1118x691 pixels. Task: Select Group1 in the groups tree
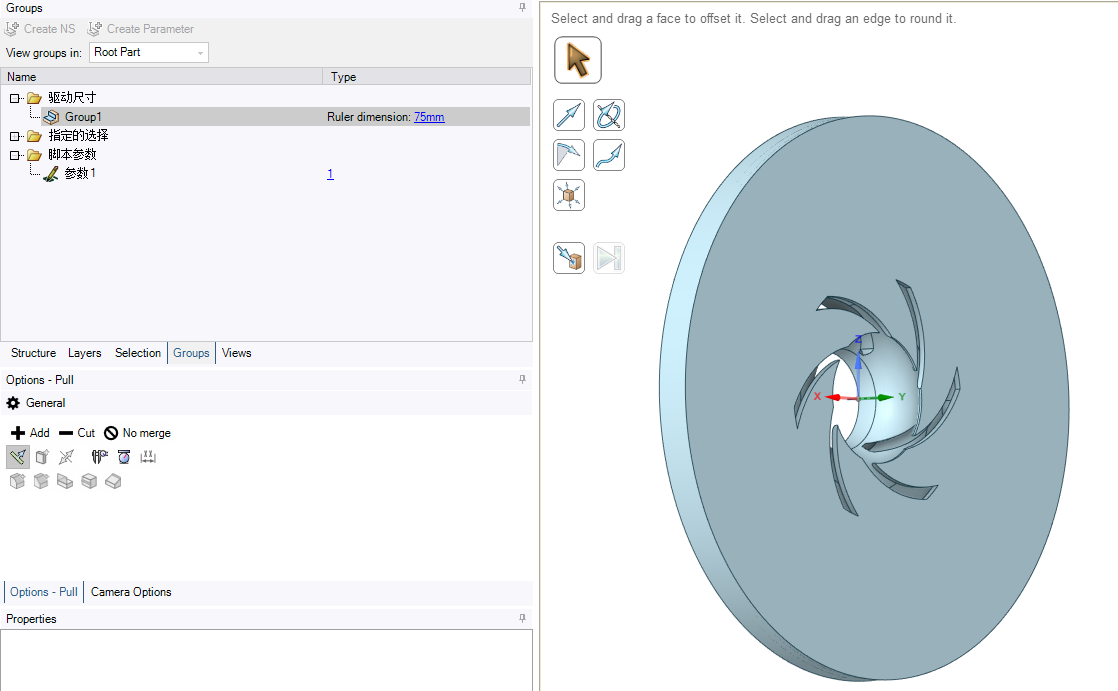83,117
